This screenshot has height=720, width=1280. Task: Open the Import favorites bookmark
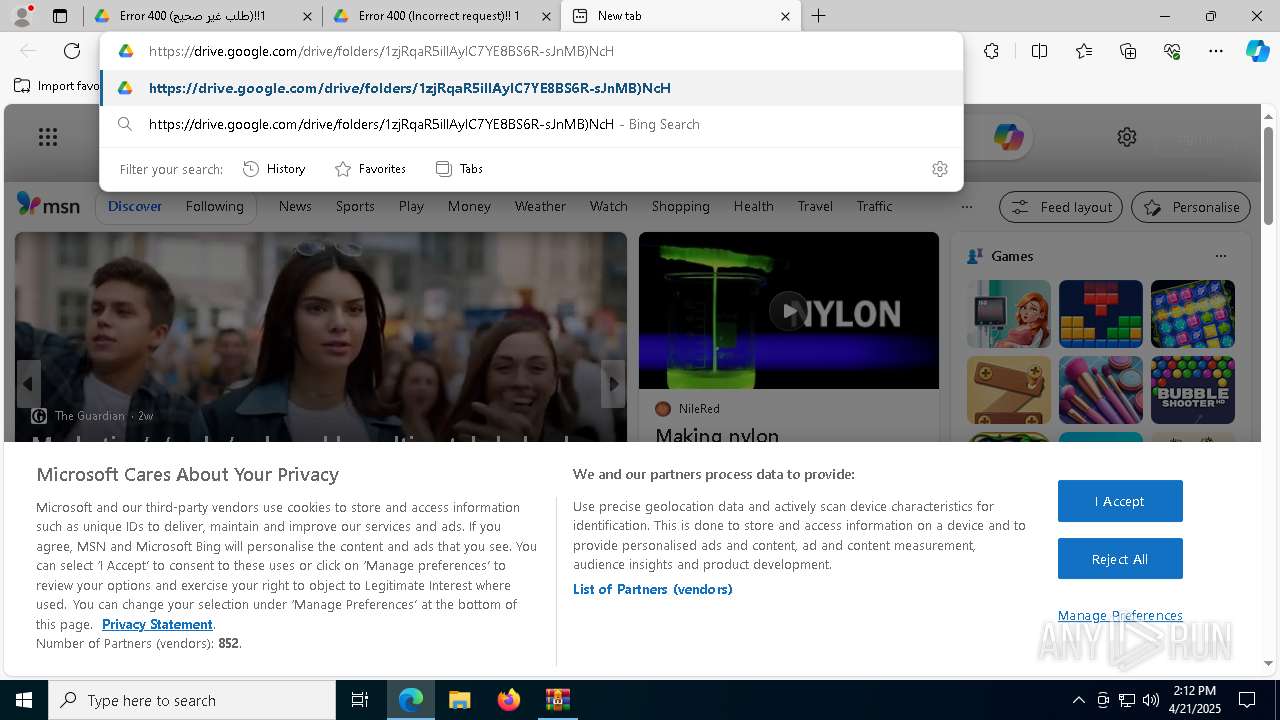click(x=56, y=86)
